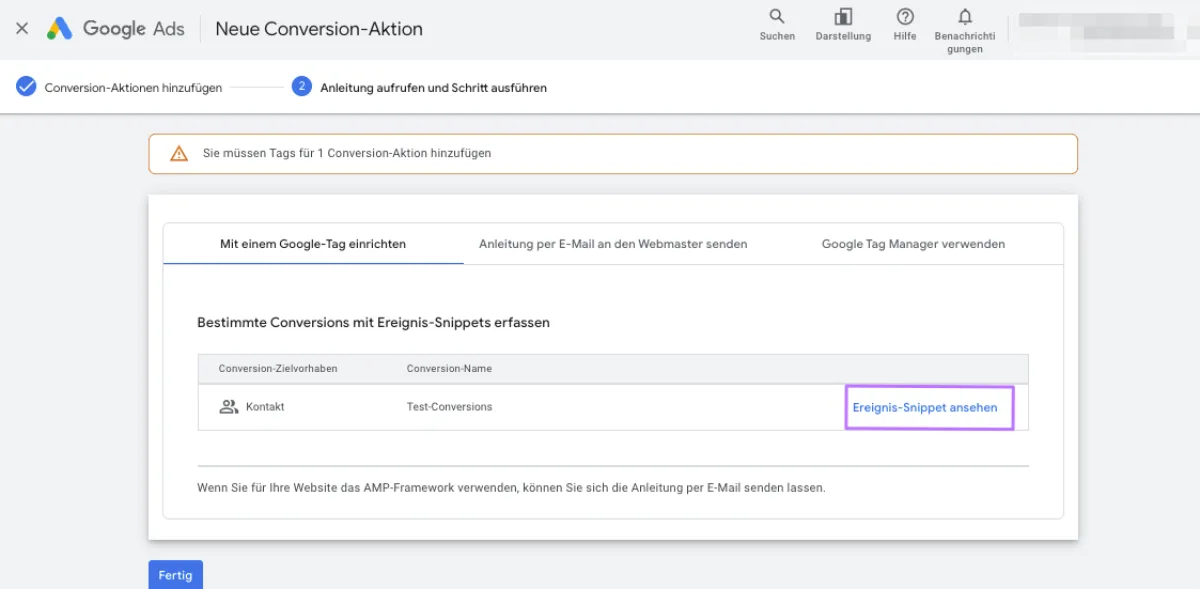Viewport: 1200px width, 589px height.
Task: Click the blue Fertig button
Action: [175, 575]
